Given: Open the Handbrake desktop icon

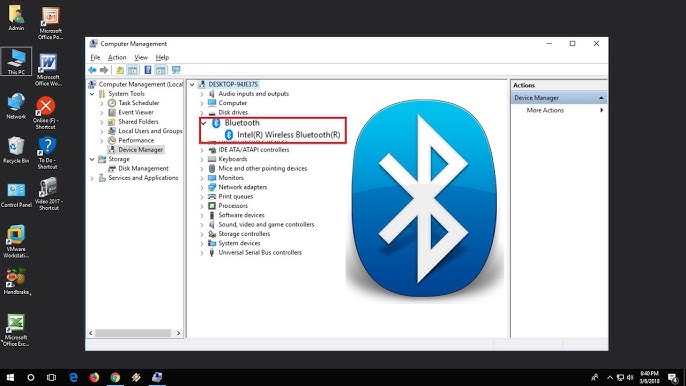Looking at the screenshot, I should [16, 281].
